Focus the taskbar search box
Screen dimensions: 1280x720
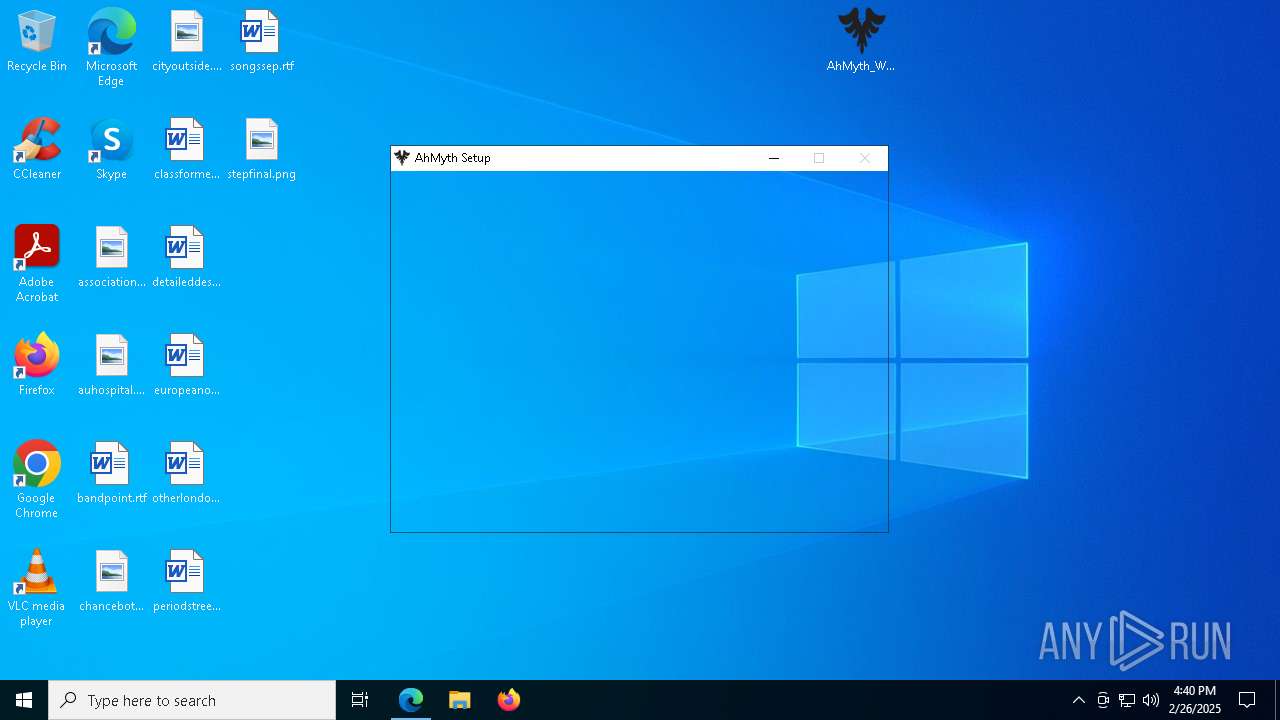click(192, 700)
